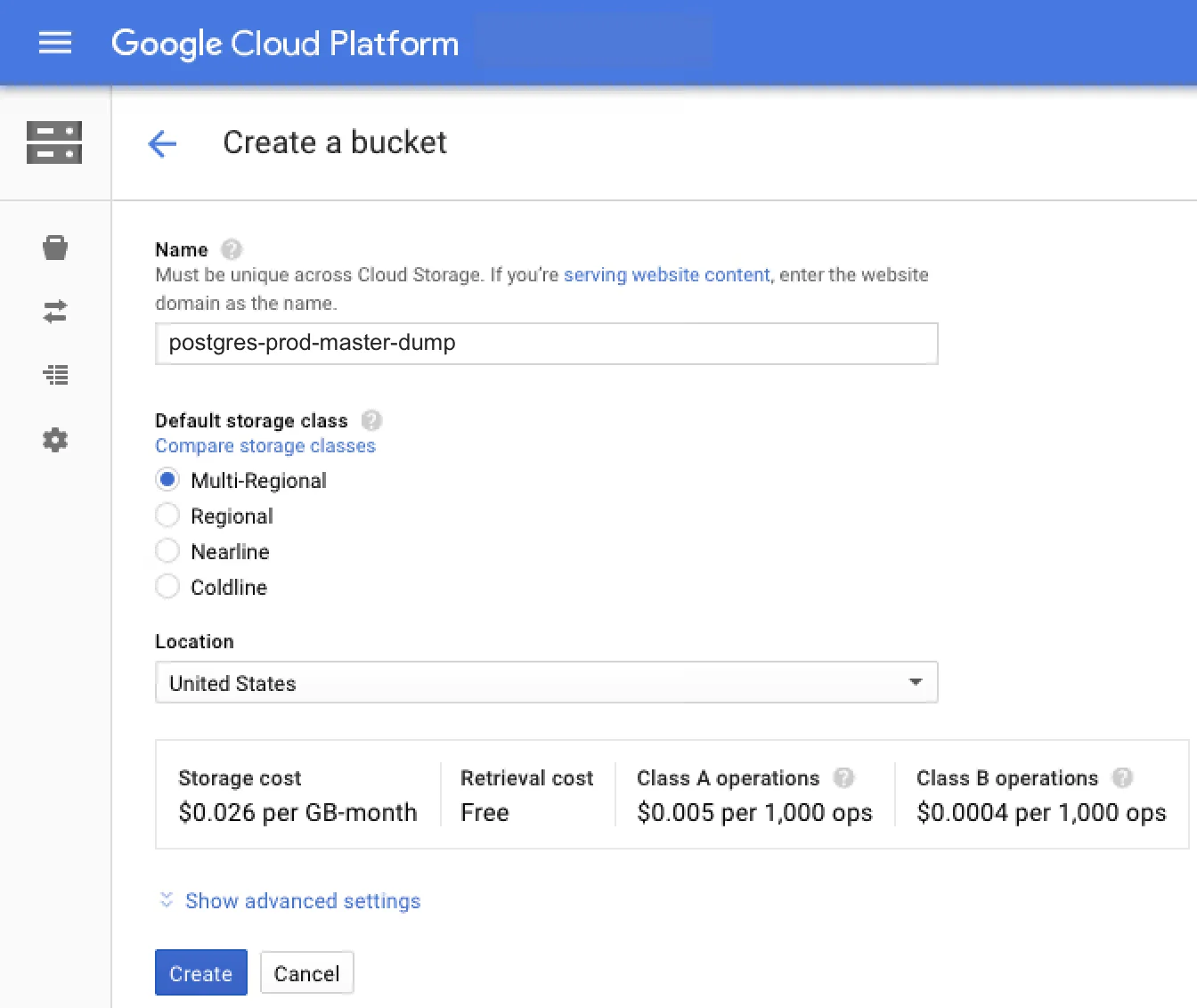This screenshot has width=1197, height=1008.
Task: Expand Show advanced settings
Action: click(x=301, y=901)
